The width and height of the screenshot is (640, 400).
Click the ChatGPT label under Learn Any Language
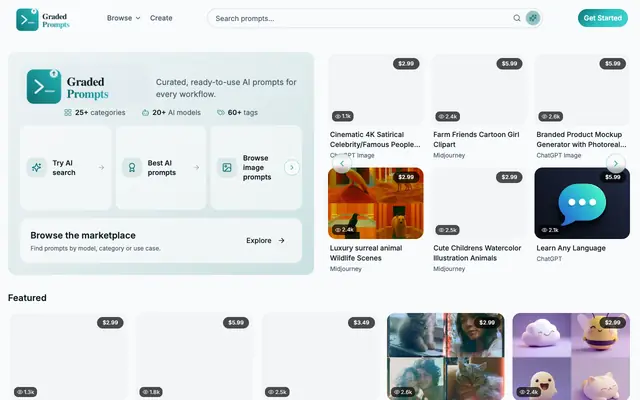coord(549,259)
